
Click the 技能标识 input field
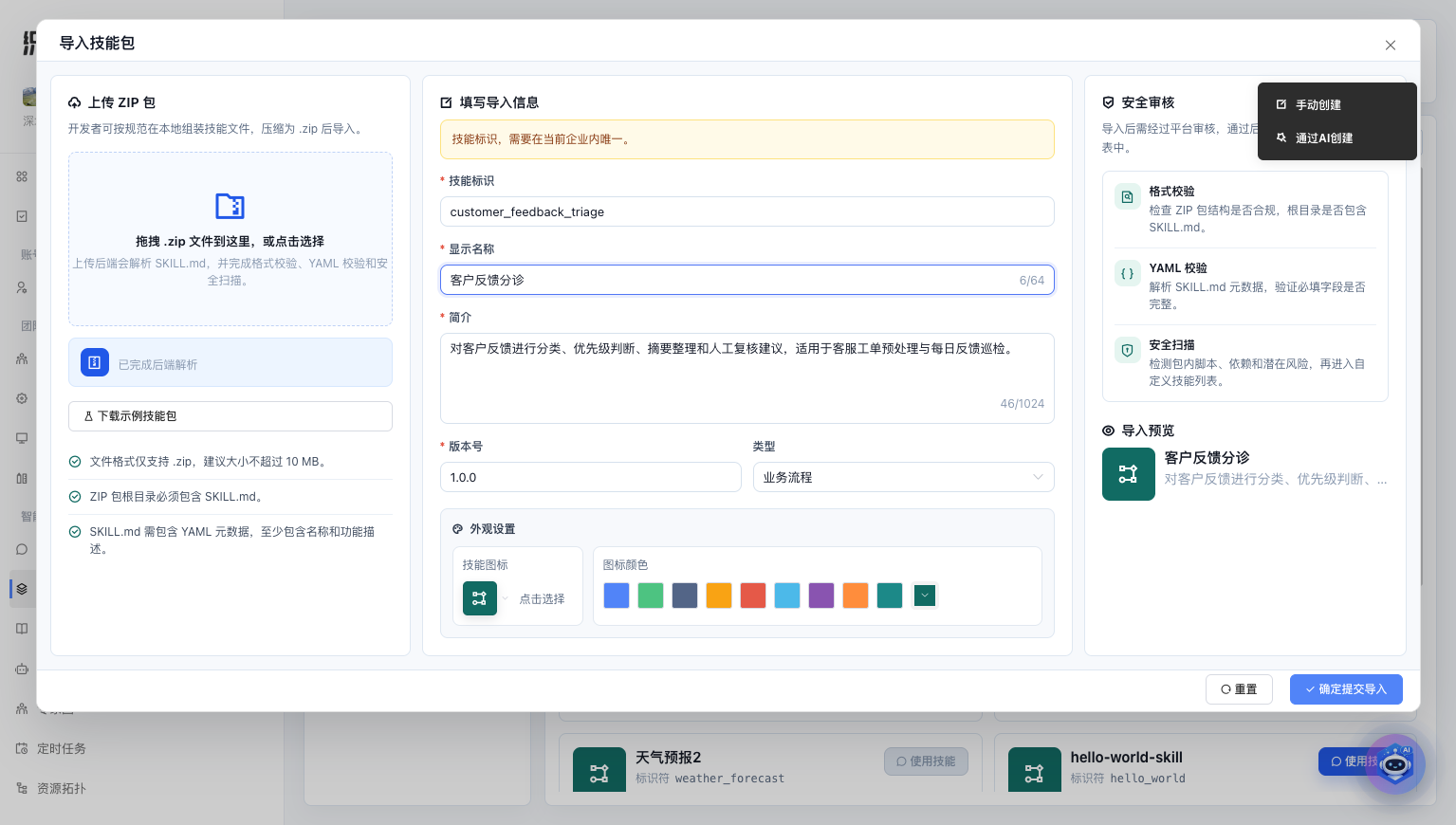pyautogui.click(x=747, y=211)
